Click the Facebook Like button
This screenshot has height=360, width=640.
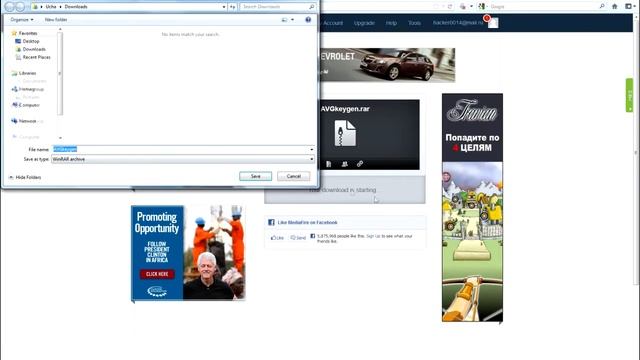(x=277, y=238)
